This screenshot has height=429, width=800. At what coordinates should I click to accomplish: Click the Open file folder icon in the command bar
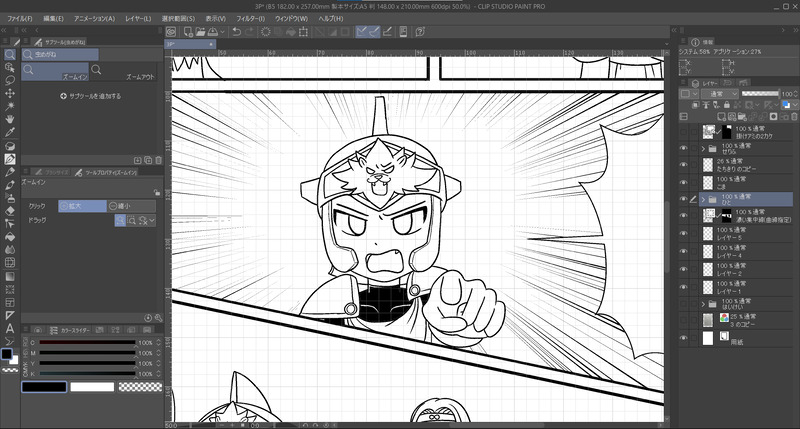(201, 32)
